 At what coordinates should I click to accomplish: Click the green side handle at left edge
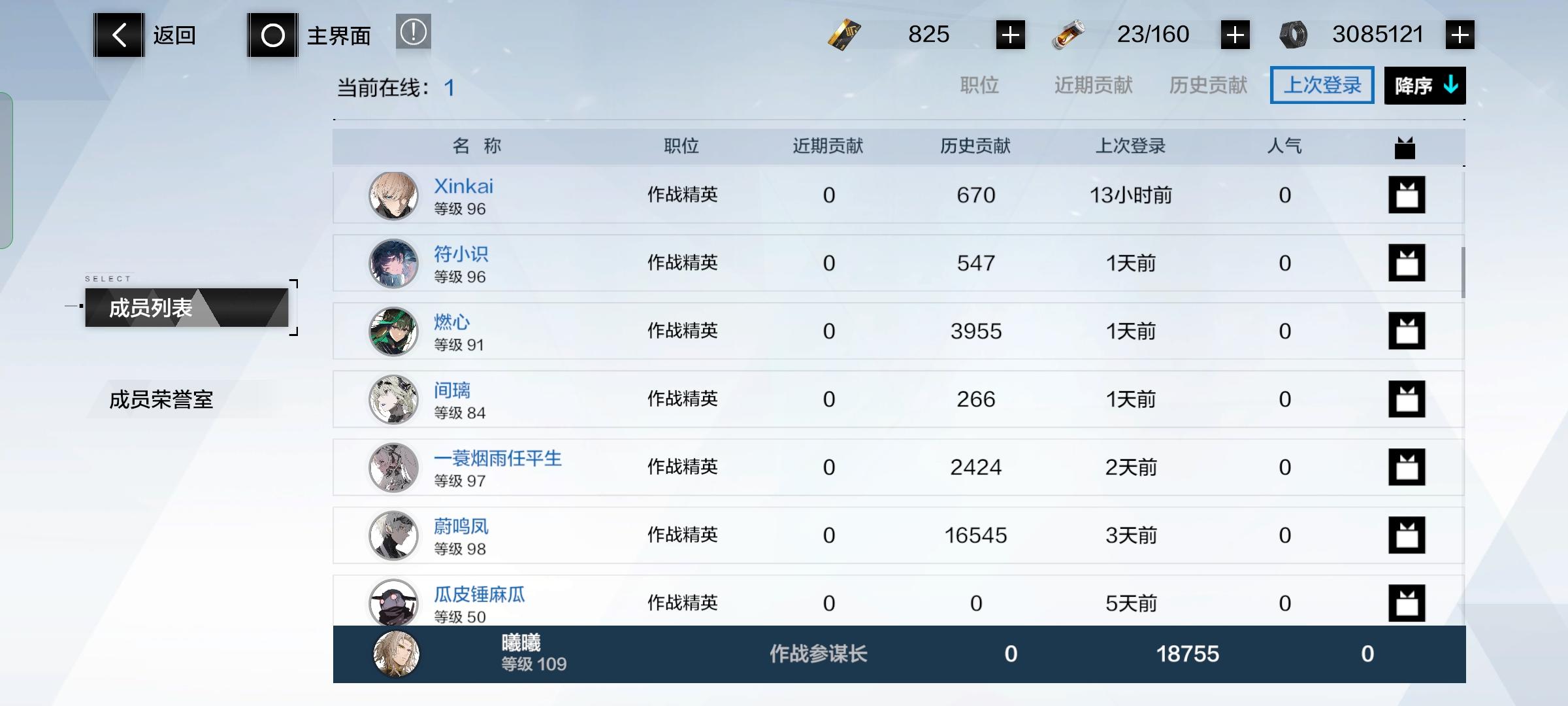[x=6, y=170]
